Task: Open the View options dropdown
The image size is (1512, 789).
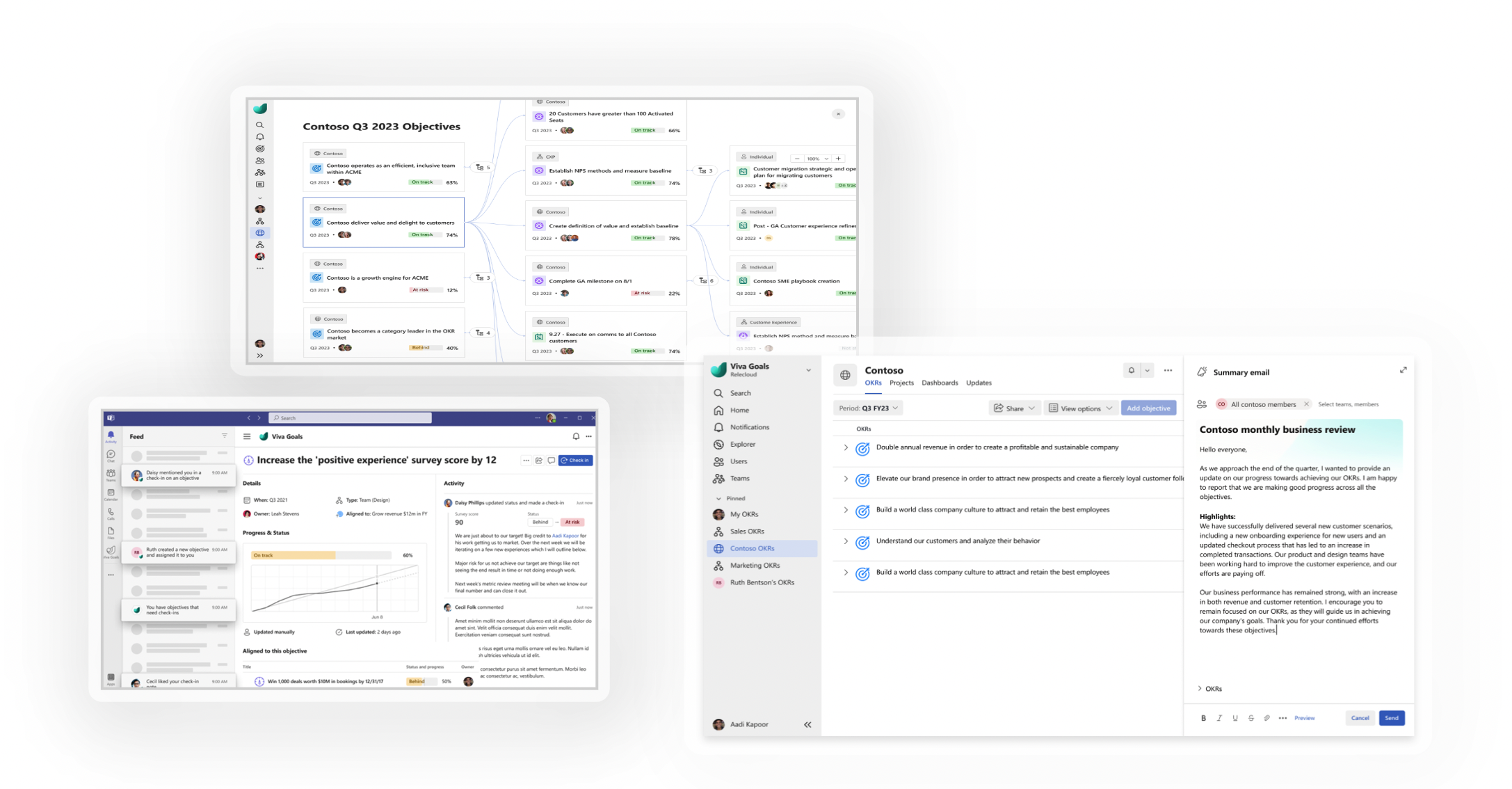Action: pos(1080,408)
